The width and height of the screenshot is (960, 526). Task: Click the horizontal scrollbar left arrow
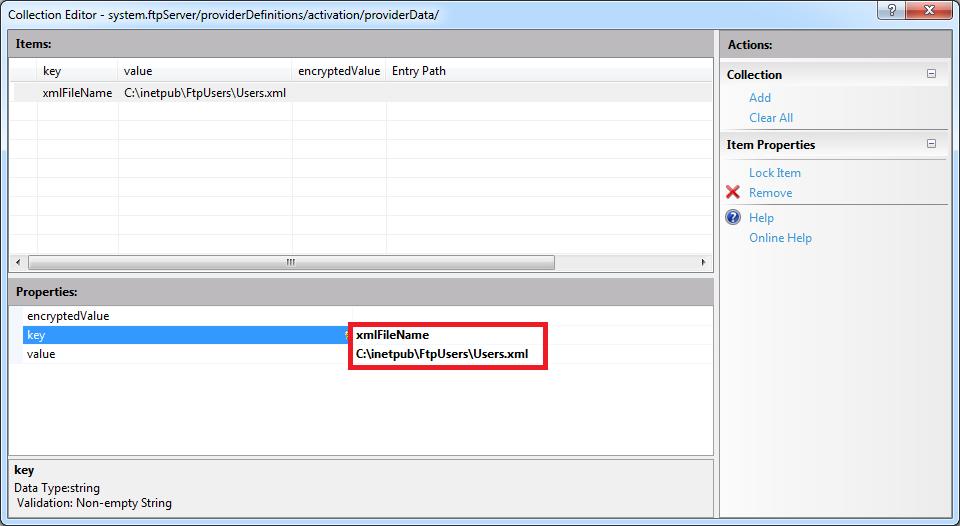click(x=18, y=263)
